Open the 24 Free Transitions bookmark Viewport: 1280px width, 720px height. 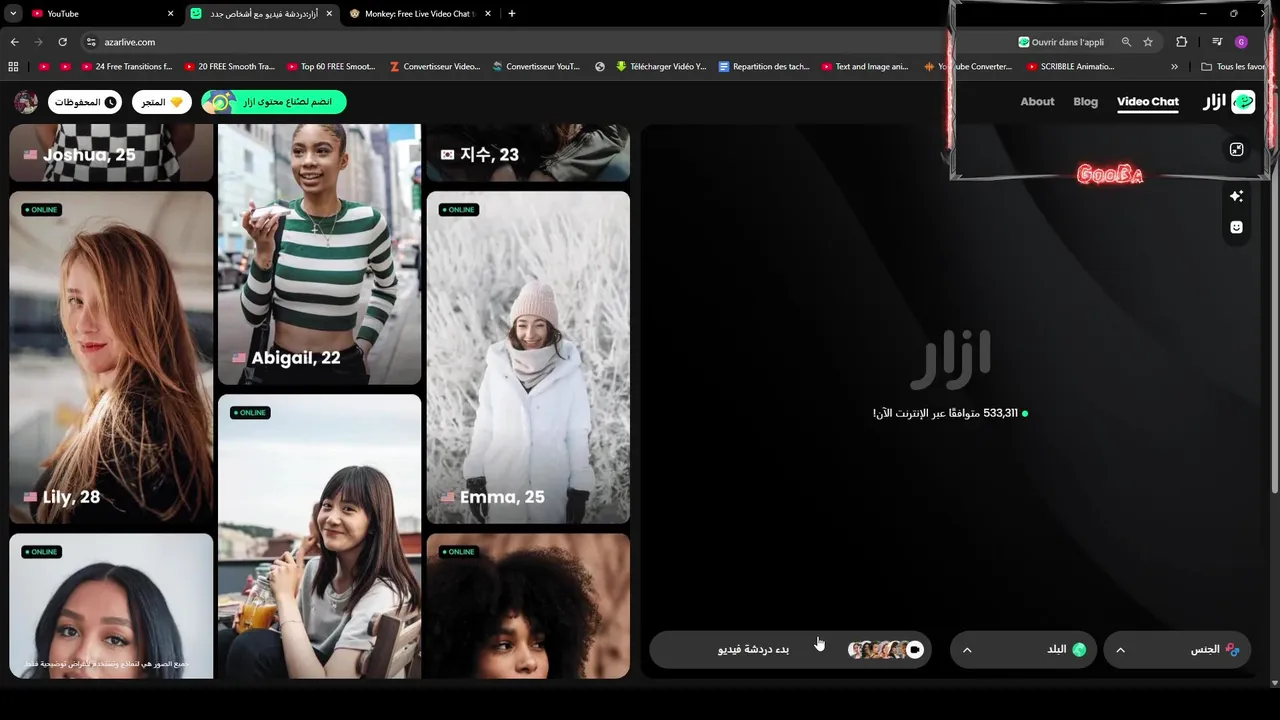click(x=126, y=67)
